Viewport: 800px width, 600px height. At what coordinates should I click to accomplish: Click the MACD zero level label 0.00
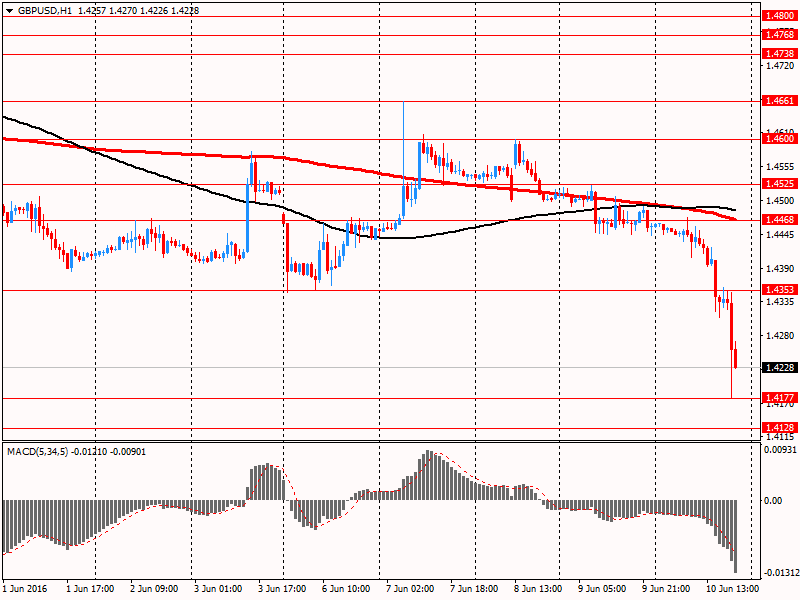773,501
